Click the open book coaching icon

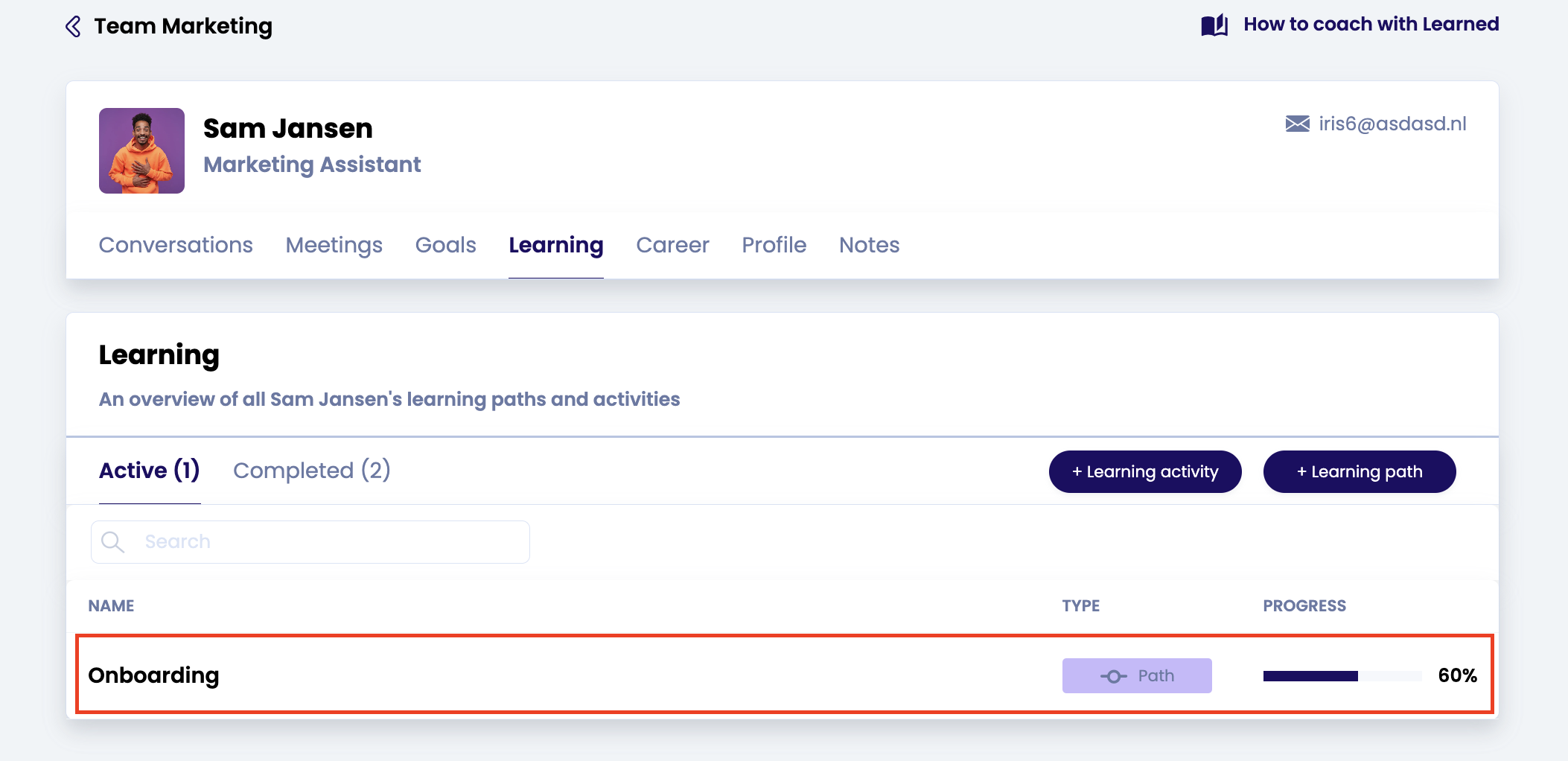click(x=1214, y=25)
